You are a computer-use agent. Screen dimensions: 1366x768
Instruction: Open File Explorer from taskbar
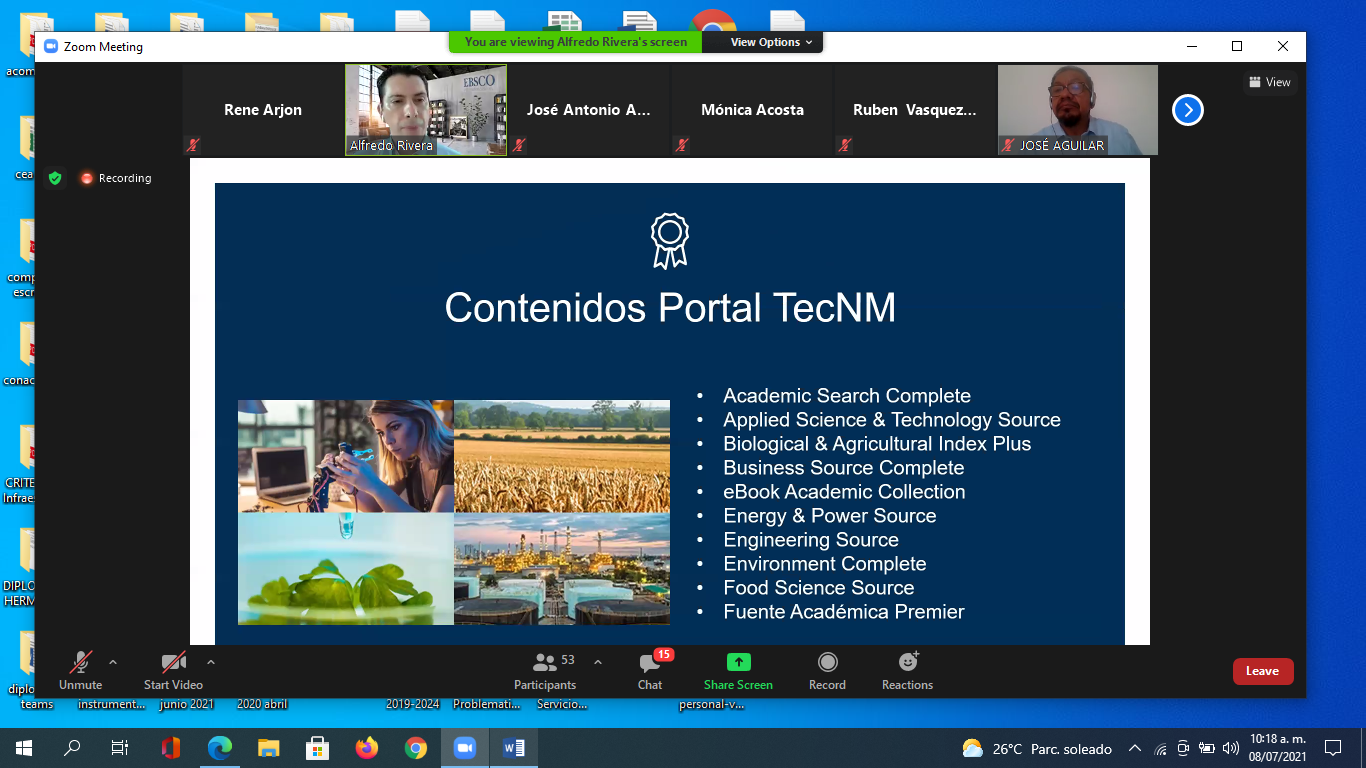point(269,748)
